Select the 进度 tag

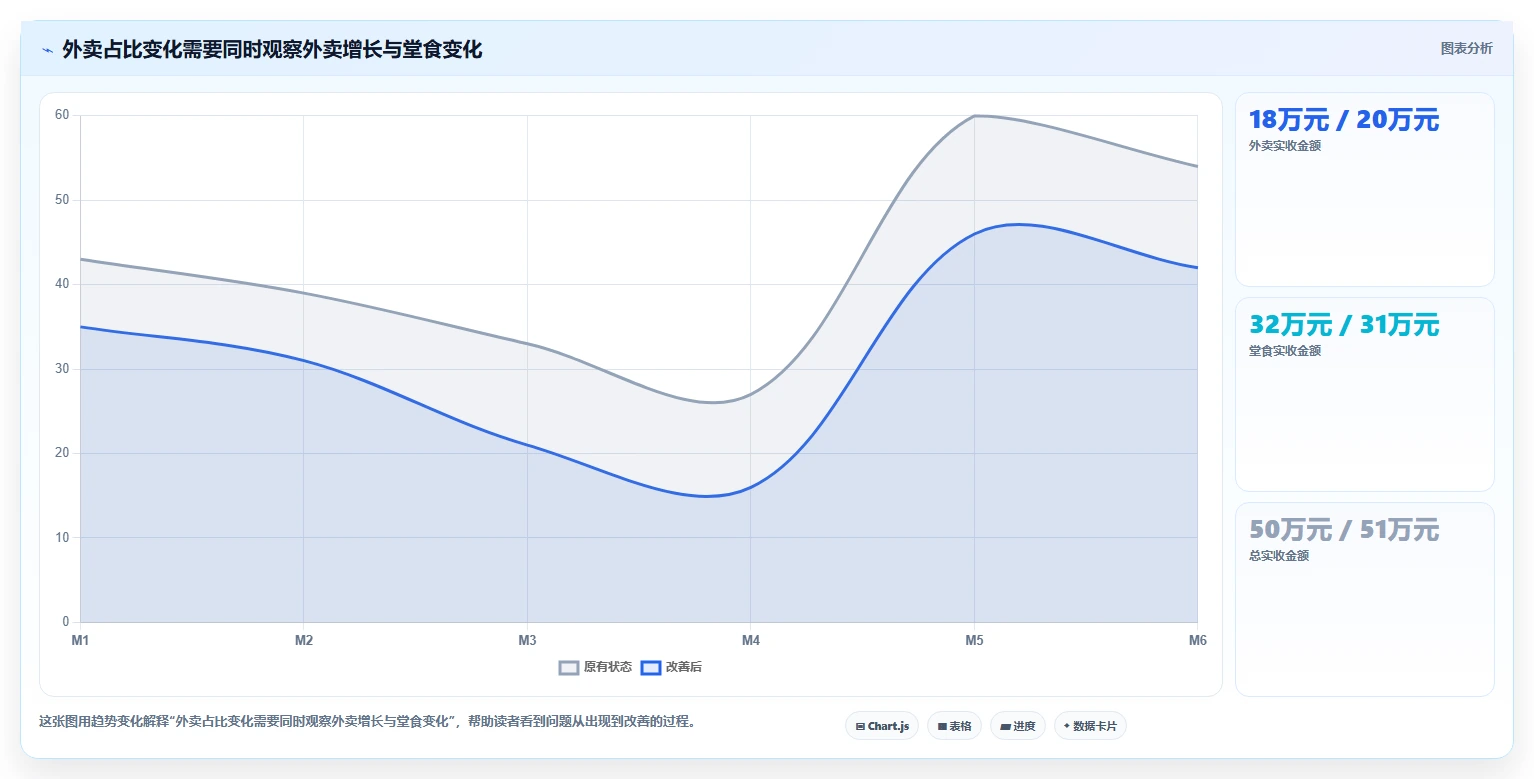tap(1018, 726)
